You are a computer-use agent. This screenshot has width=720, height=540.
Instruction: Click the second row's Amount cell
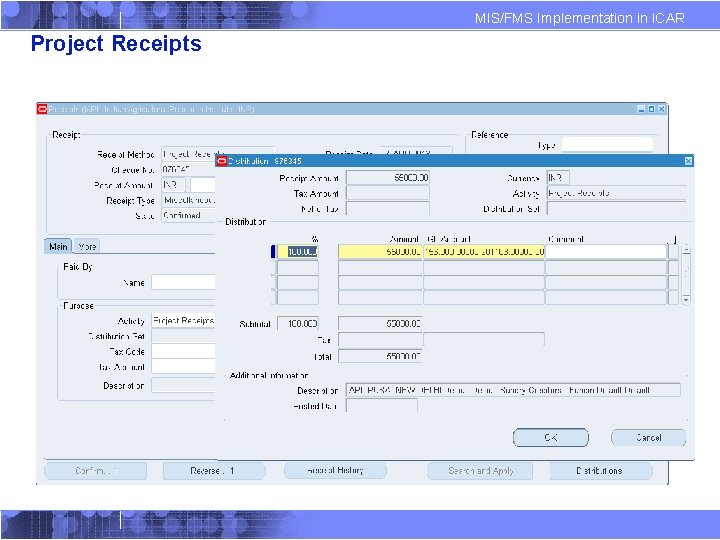pos(380,267)
